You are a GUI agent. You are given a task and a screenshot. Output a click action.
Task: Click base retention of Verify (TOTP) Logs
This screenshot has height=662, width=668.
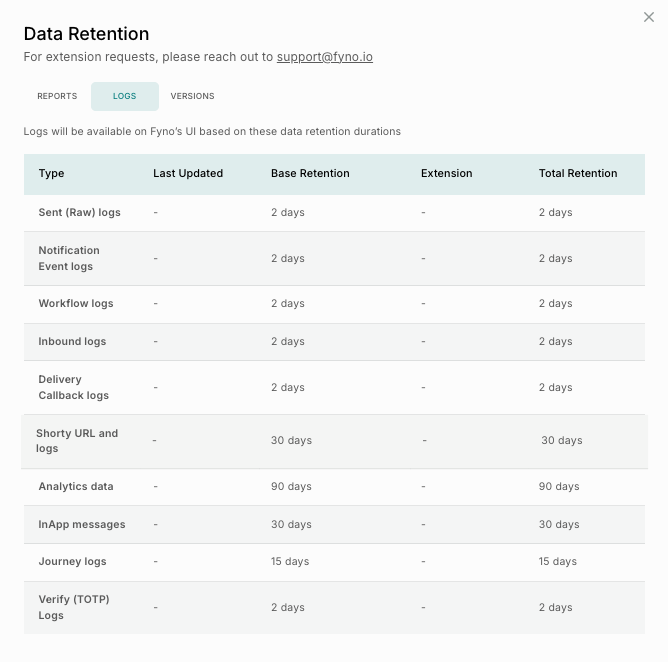pyautogui.click(x=288, y=607)
